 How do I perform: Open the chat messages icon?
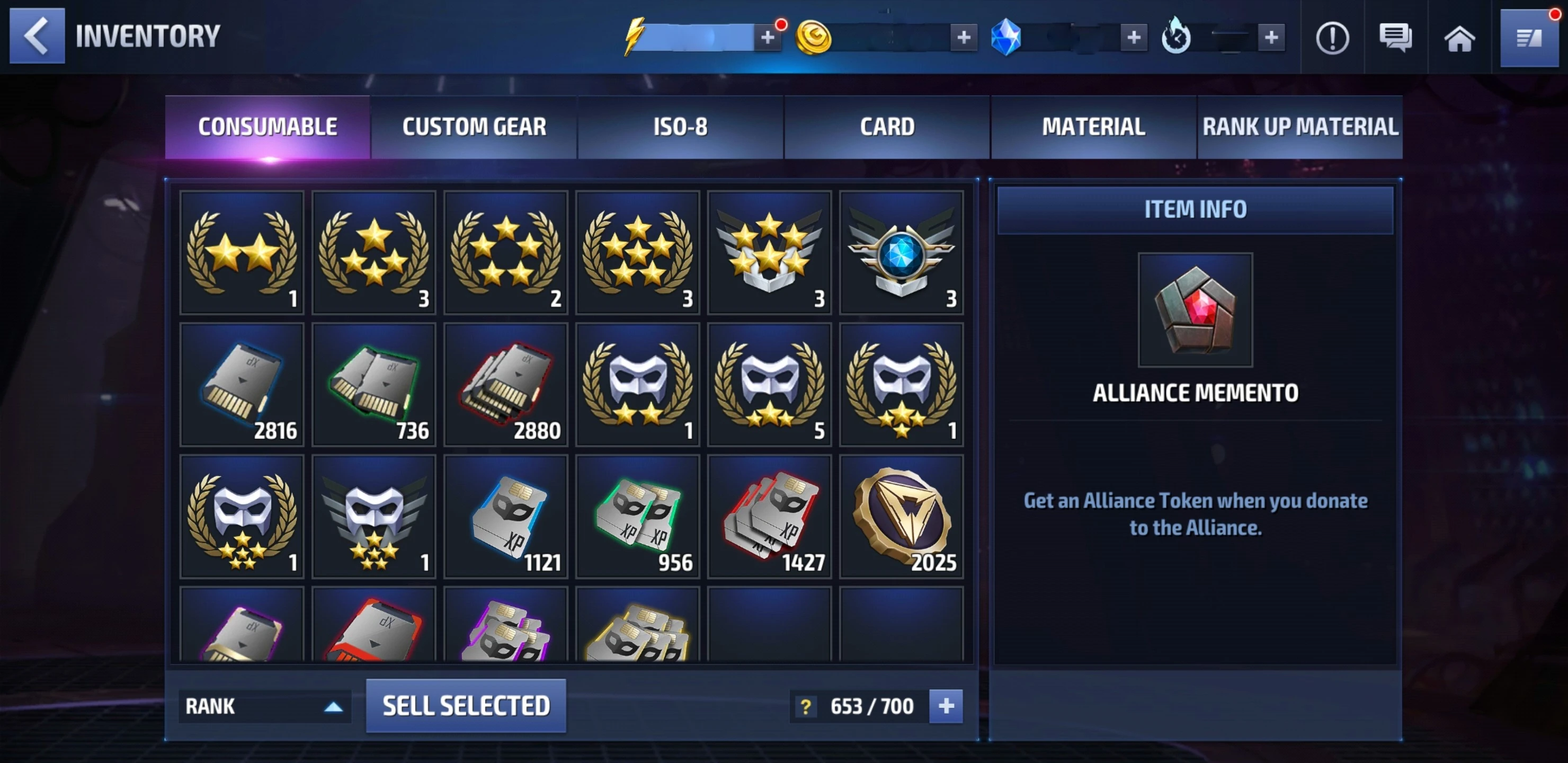(x=1395, y=38)
